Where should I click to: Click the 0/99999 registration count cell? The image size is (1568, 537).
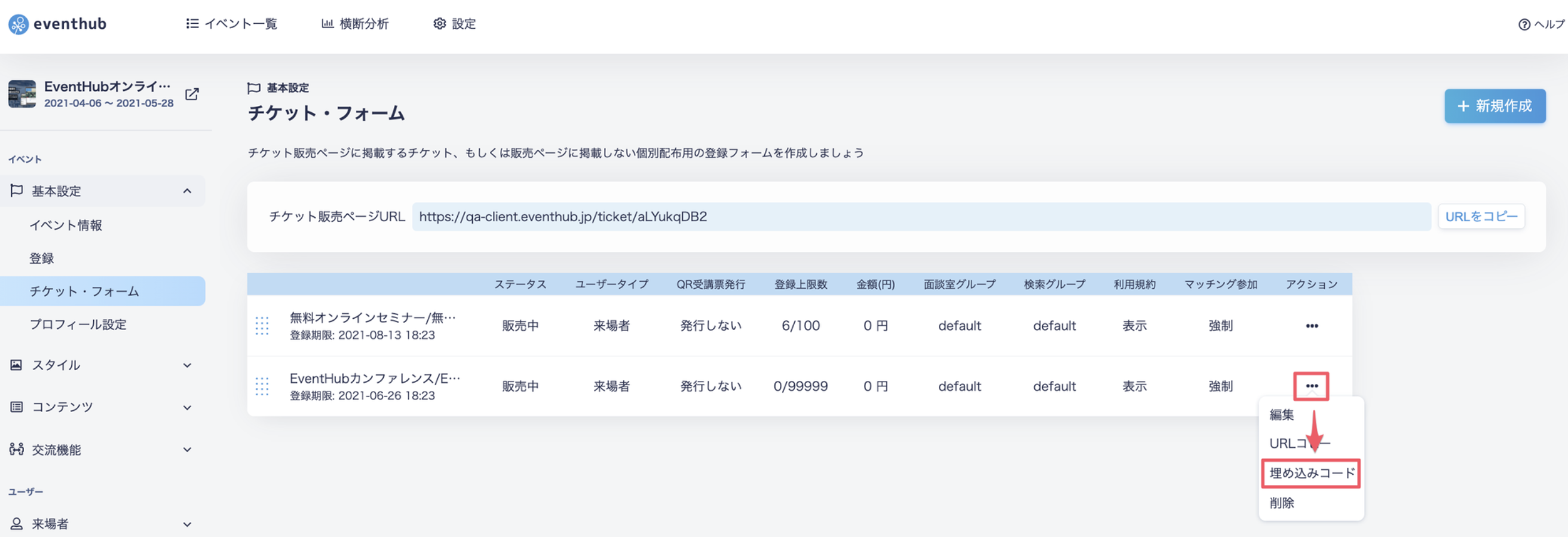[801, 386]
